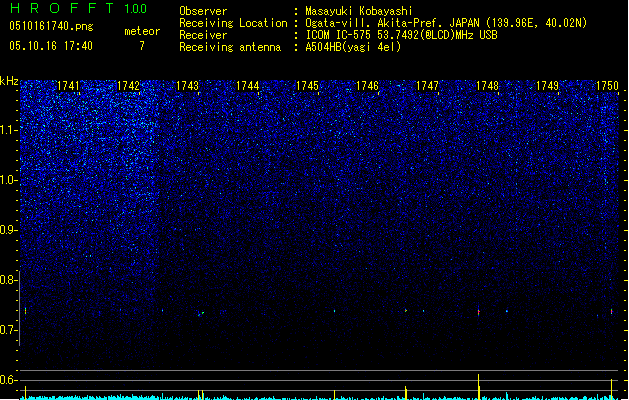Viewport: 629px width, 400px height.
Task: Click the 0.8 kHz frequency label
Action: [8, 280]
